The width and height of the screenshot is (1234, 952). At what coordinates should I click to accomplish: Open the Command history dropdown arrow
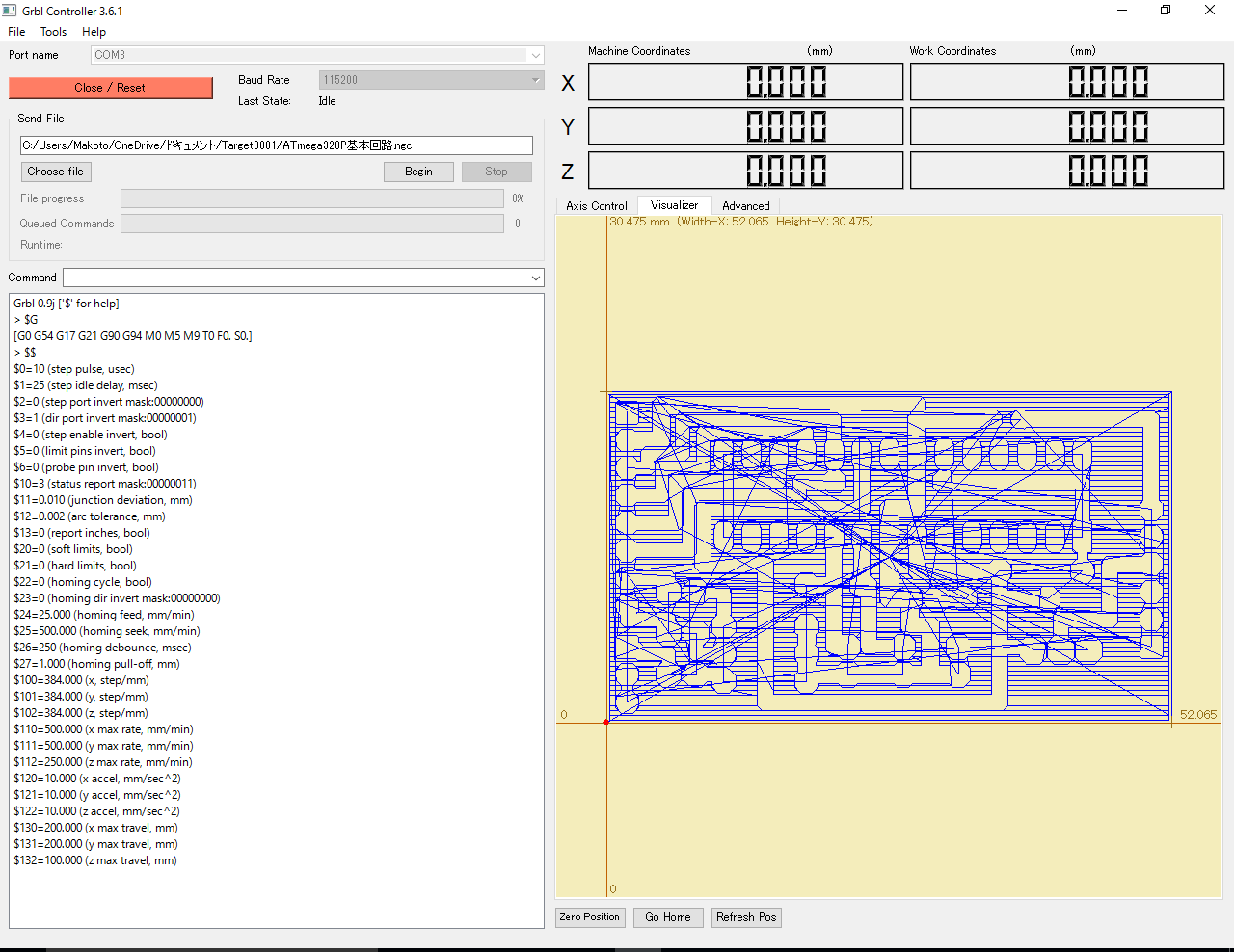tap(535, 278)
